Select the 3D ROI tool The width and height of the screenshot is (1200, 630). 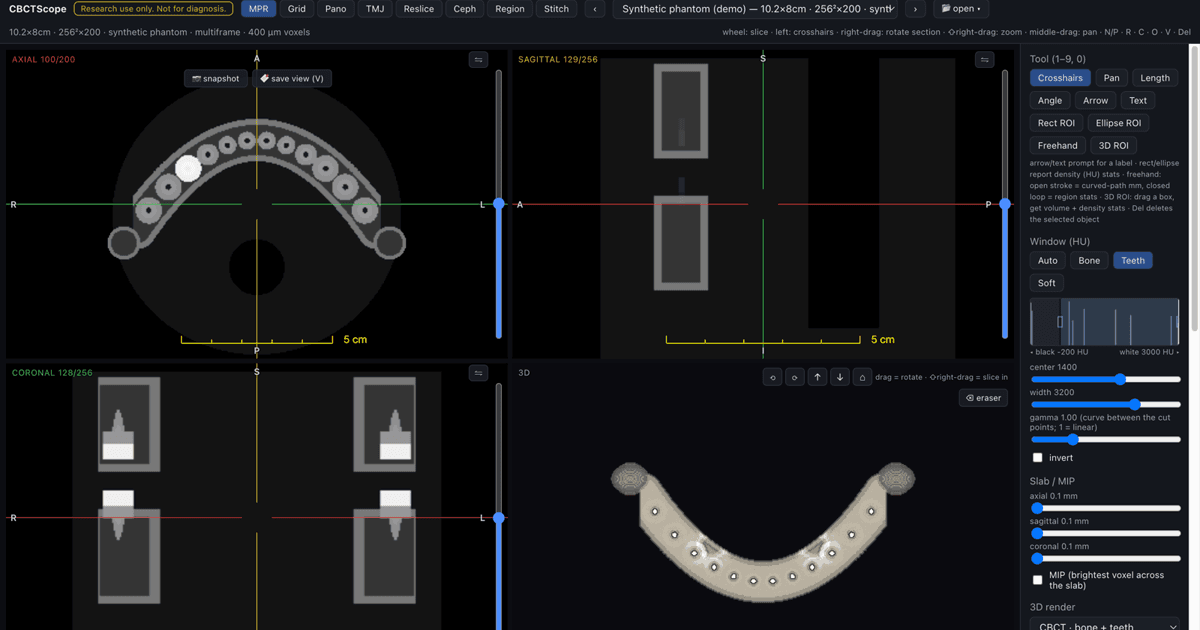point(1113,145)
